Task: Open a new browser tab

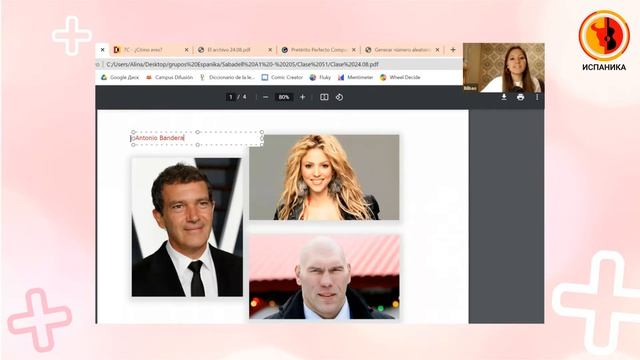Action: (453, 50)
